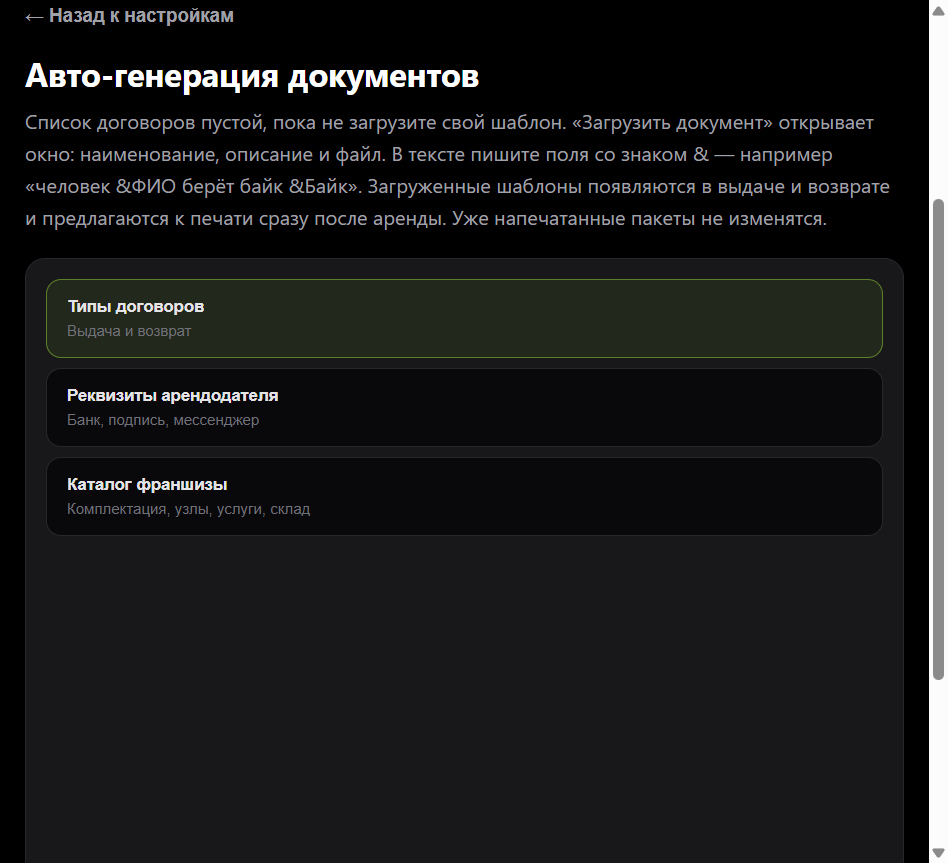The width and height of the screenshot is (948, 863).
Task: Go back via 'Назад к настройкам' link
Action: tap(129, 16)
